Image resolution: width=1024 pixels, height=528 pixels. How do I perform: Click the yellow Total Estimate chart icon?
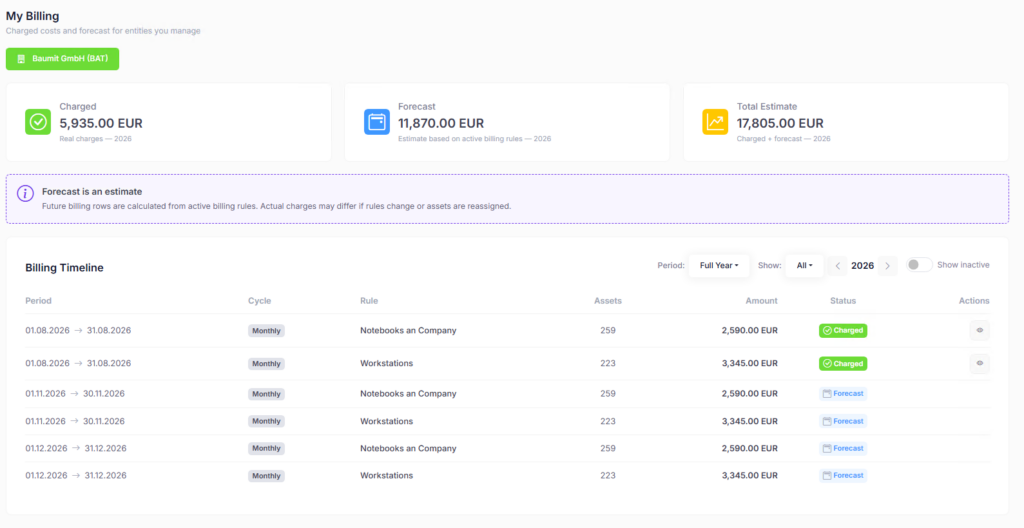click(715, 122)
